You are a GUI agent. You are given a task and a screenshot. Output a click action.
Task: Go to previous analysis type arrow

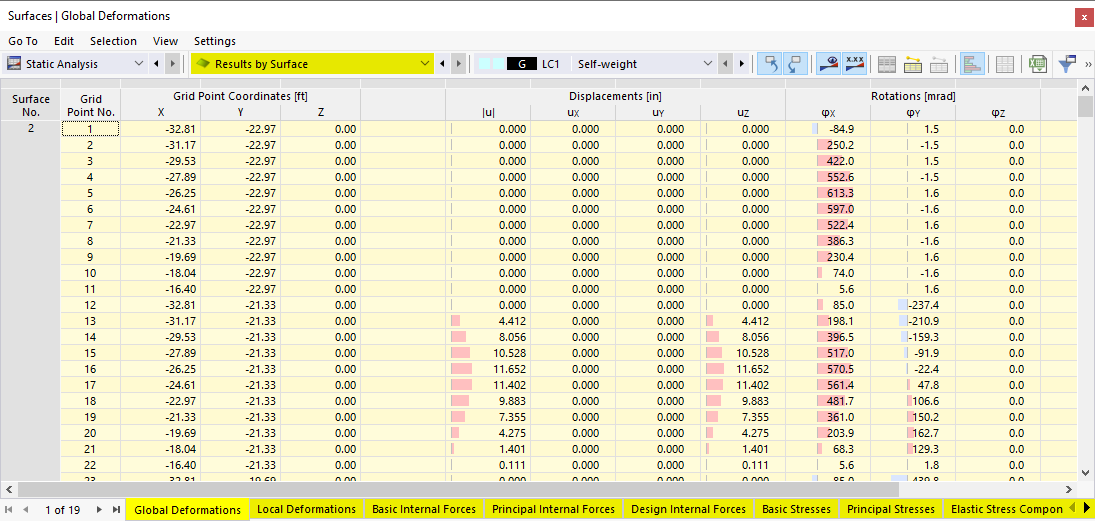coord(156,64)
